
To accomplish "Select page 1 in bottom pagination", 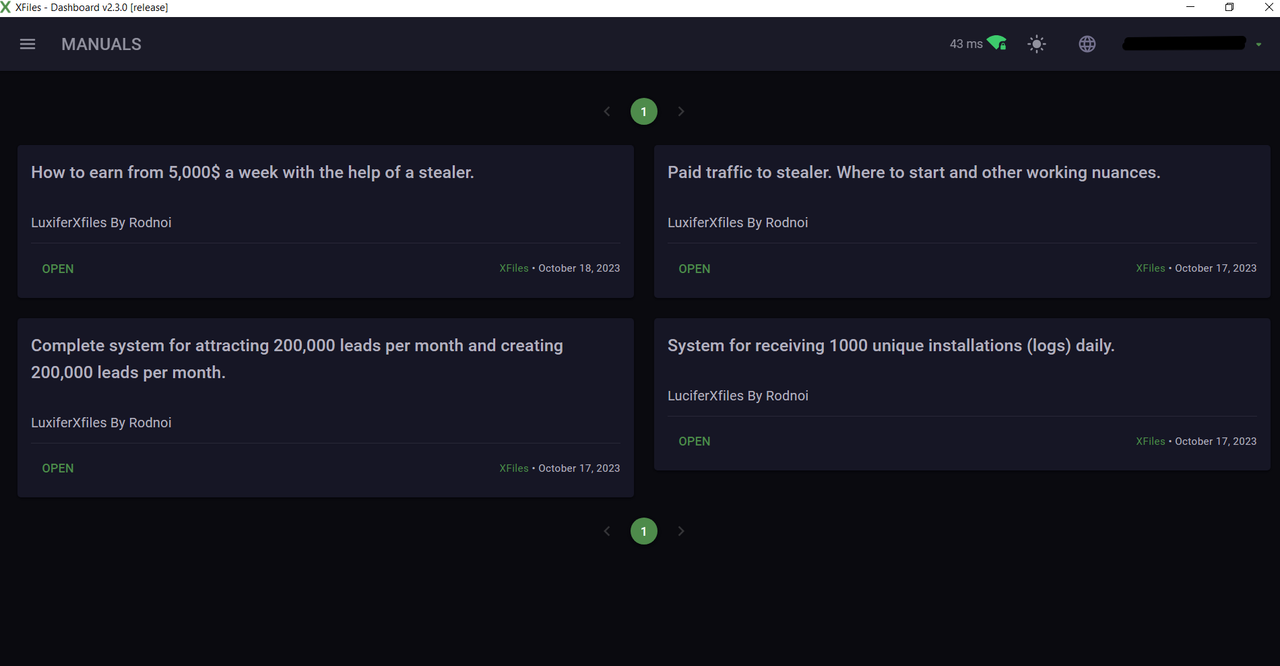I will pyautogui.click(x=644, y=531).
